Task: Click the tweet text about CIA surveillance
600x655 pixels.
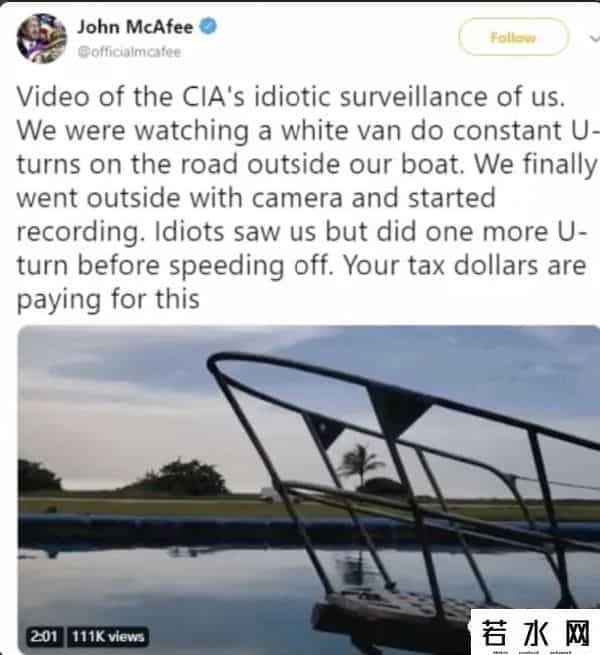Action: (x=307, y=198)
